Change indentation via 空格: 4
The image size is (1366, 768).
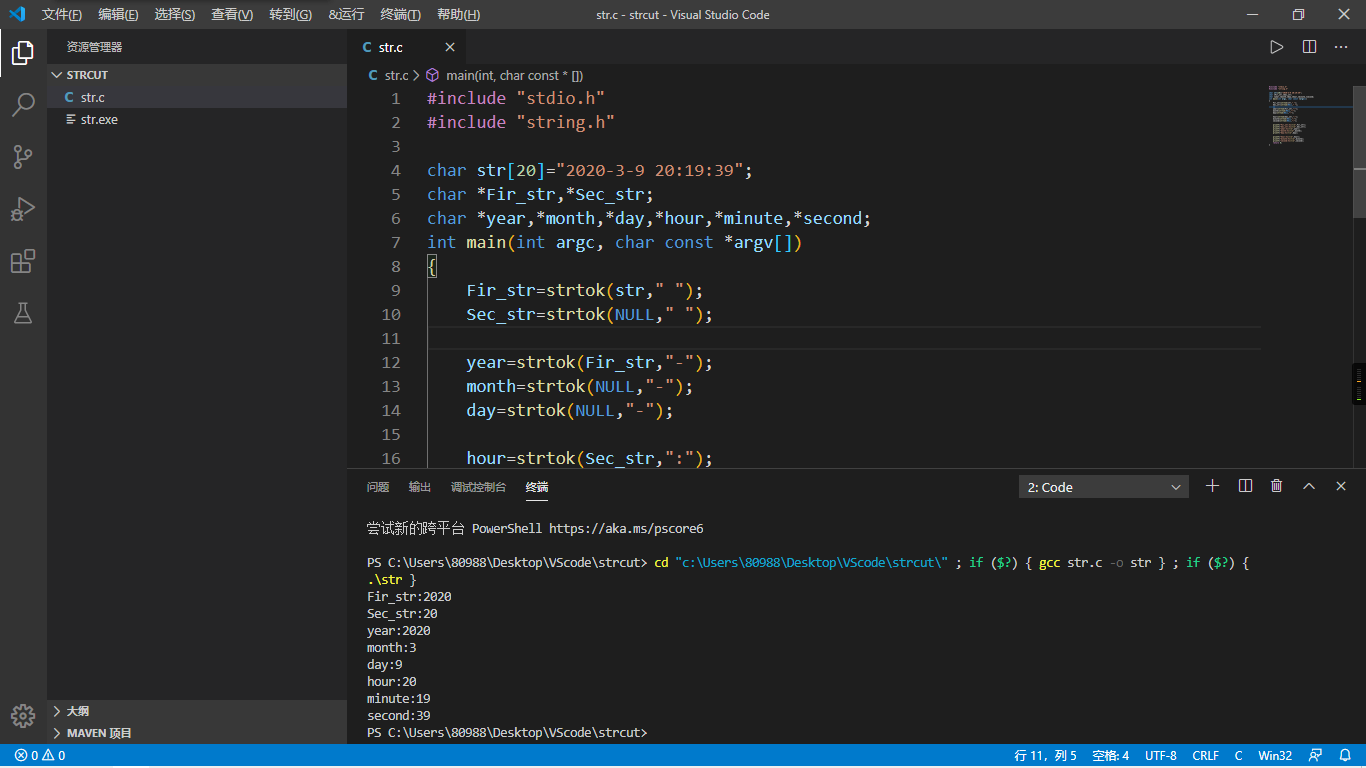point(1111,756)
